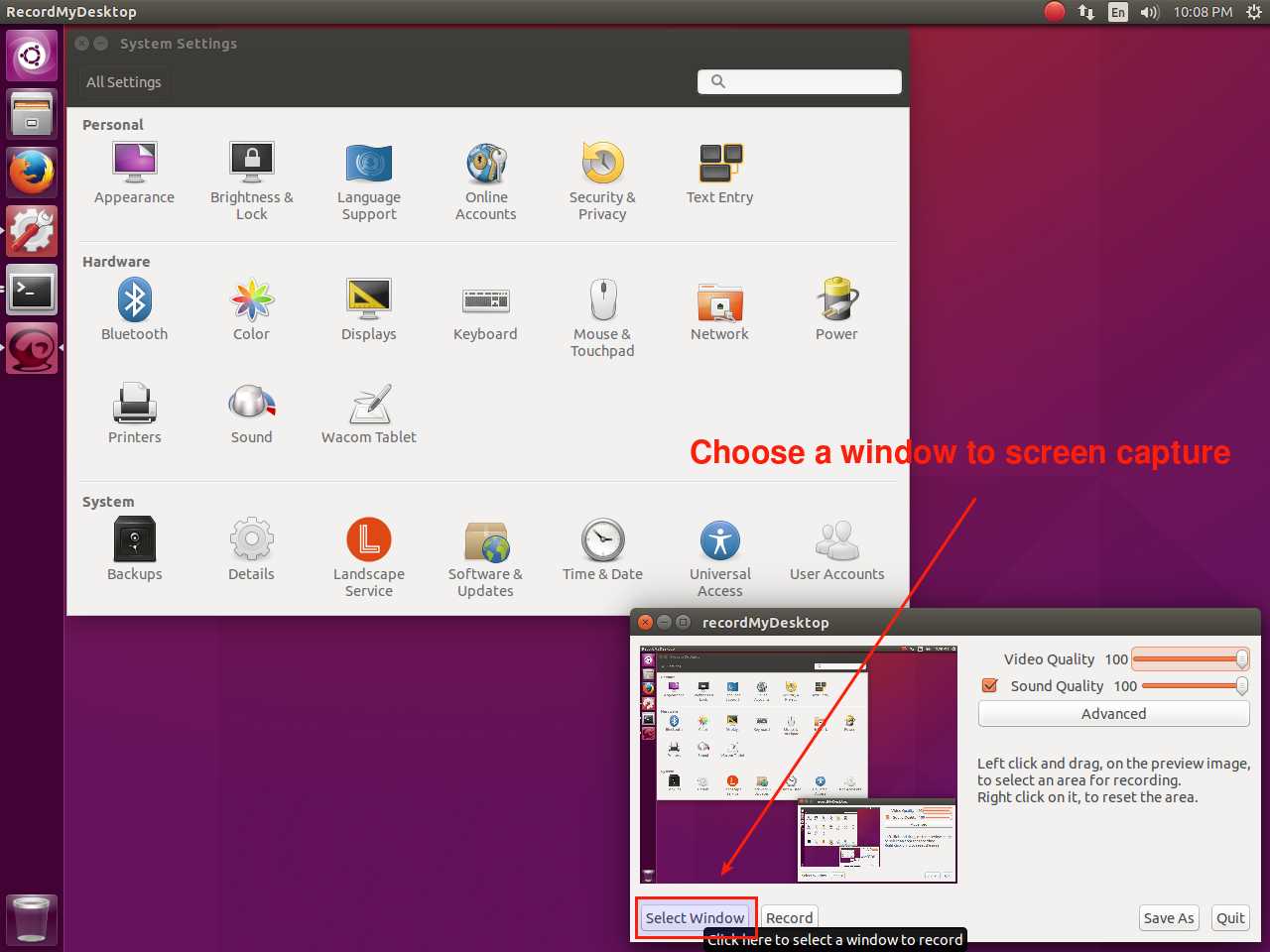Open Backups settings

click(134, 550)
